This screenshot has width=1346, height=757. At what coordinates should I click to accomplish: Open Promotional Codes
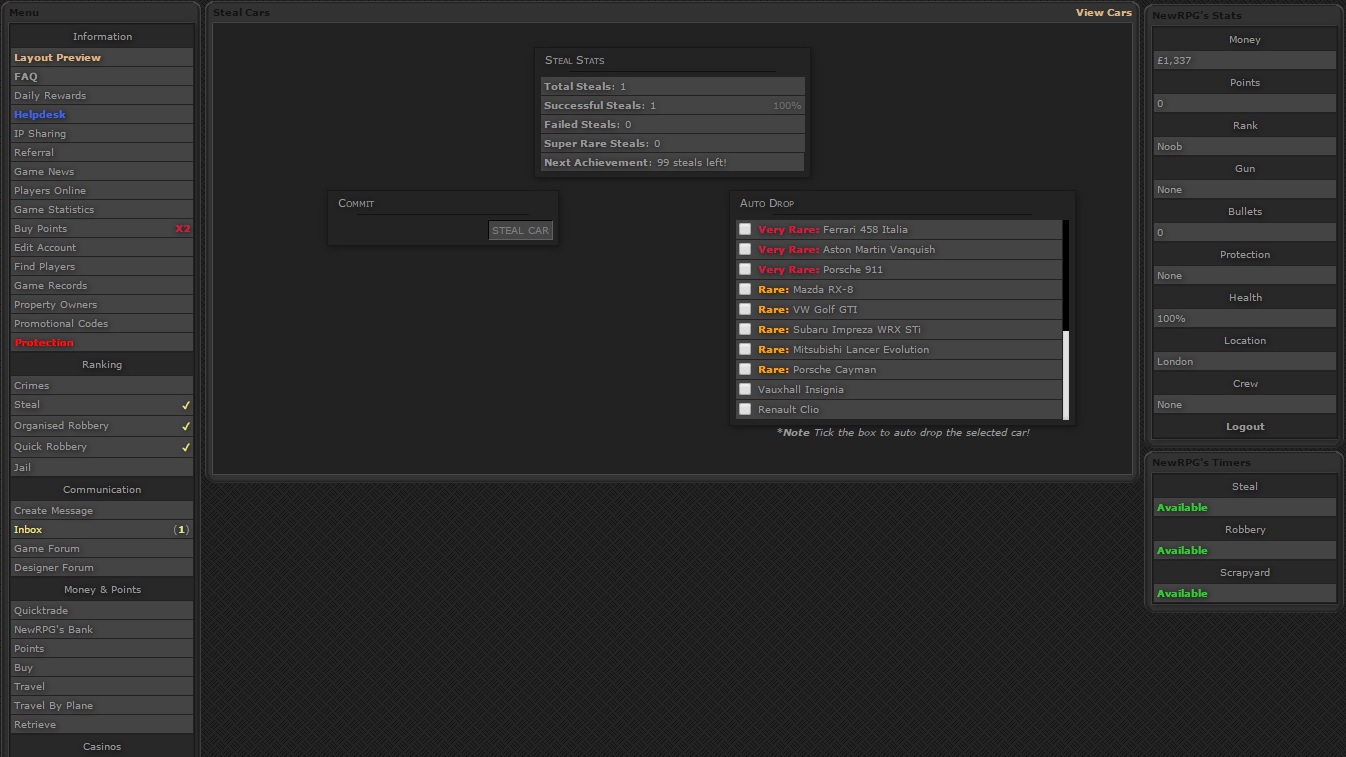pyautogui.click(x=101, y=324)
